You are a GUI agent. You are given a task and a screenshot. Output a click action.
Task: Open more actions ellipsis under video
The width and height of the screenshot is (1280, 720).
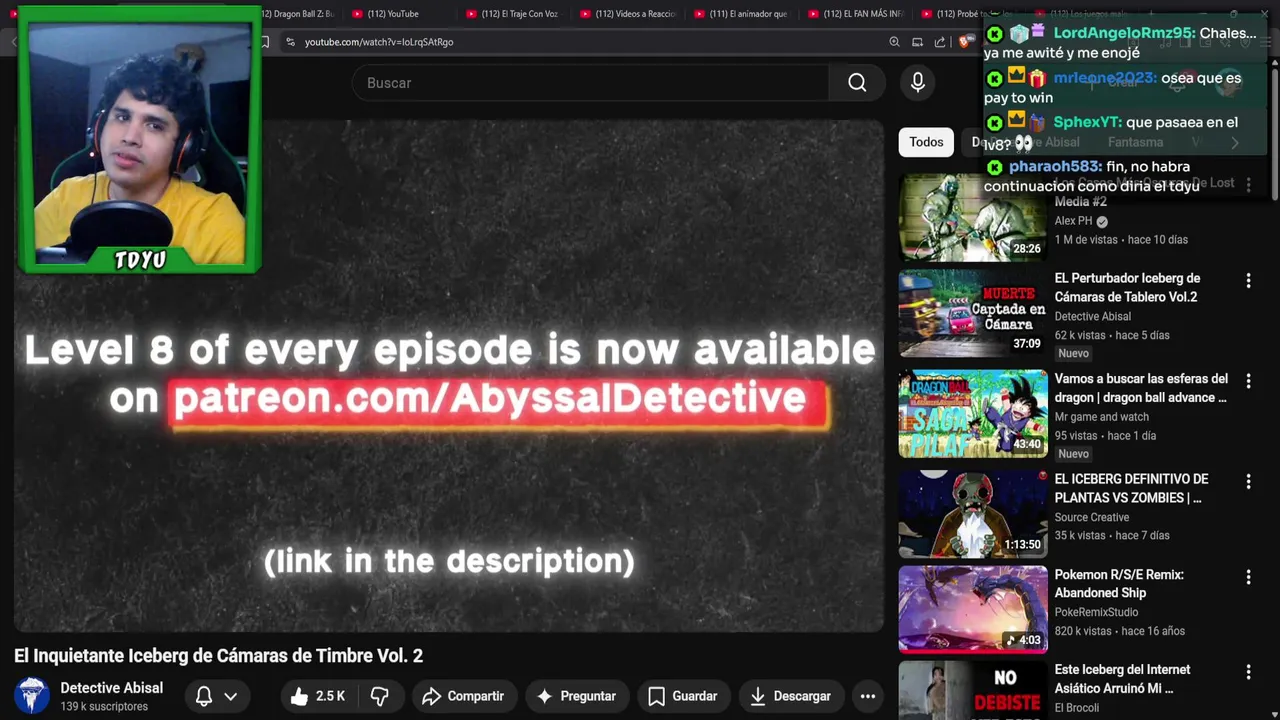[868, 696]
